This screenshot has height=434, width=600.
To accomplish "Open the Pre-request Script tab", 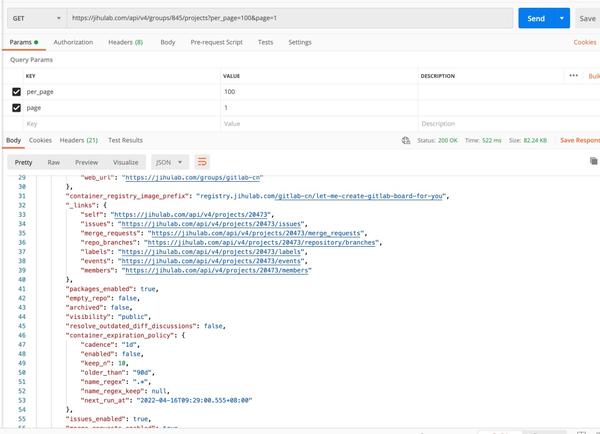I will pyautogui.click(x=217, y=42).
